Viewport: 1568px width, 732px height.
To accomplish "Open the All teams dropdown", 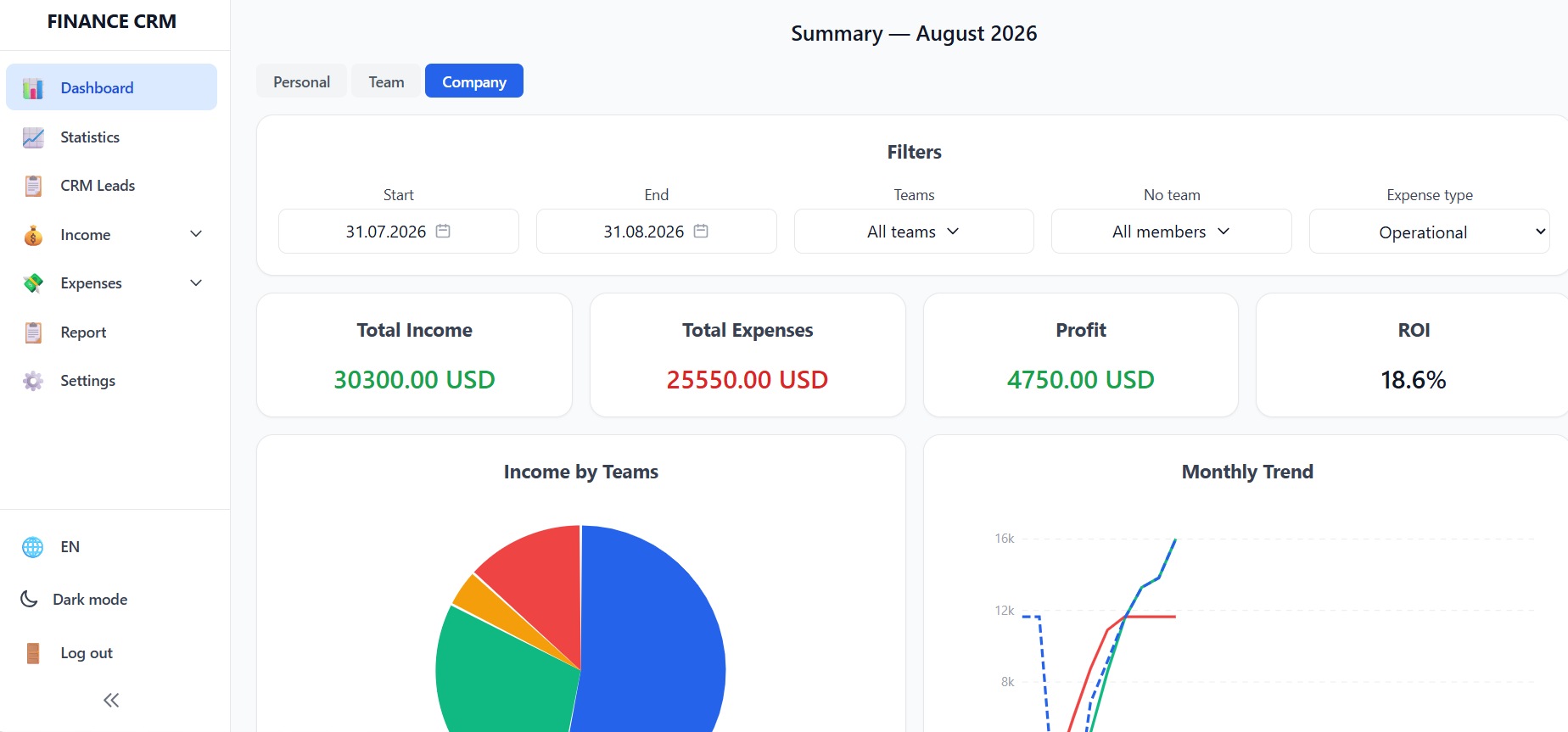I will [x=914, y=231].
